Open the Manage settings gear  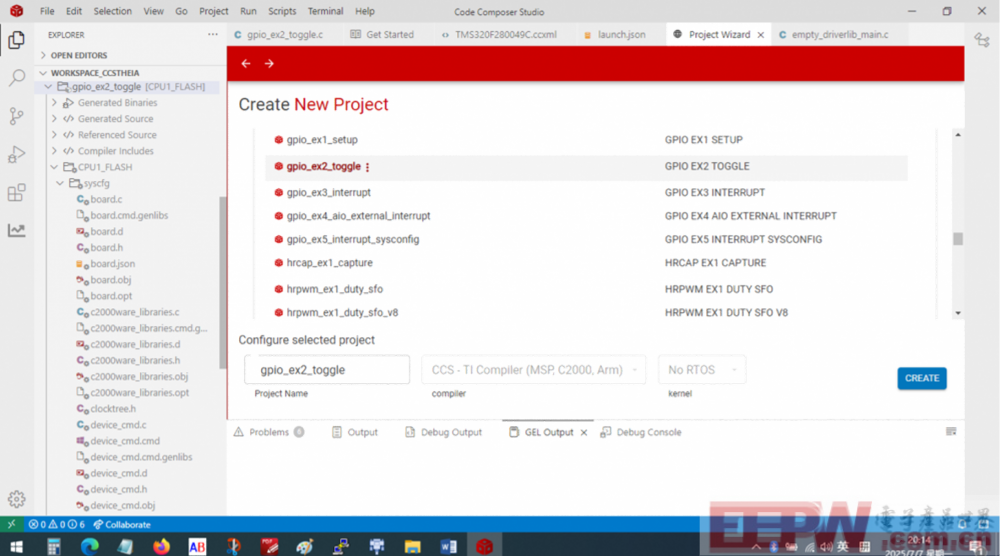pos(17,499)
